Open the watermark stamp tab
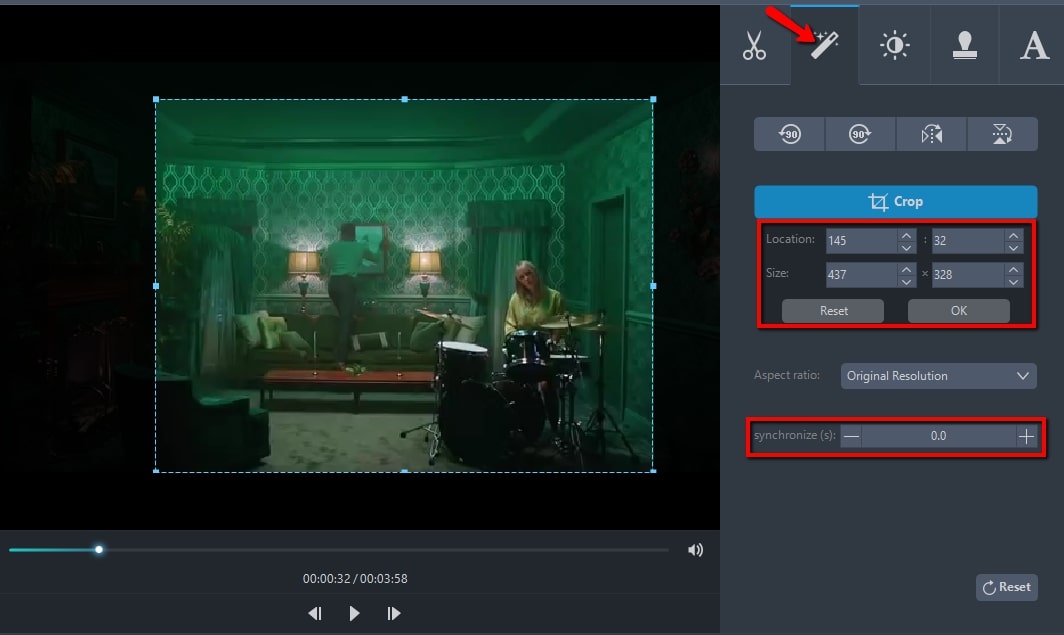The height and width of the screenshot is (635, 1064). click(x=964, y=45)
